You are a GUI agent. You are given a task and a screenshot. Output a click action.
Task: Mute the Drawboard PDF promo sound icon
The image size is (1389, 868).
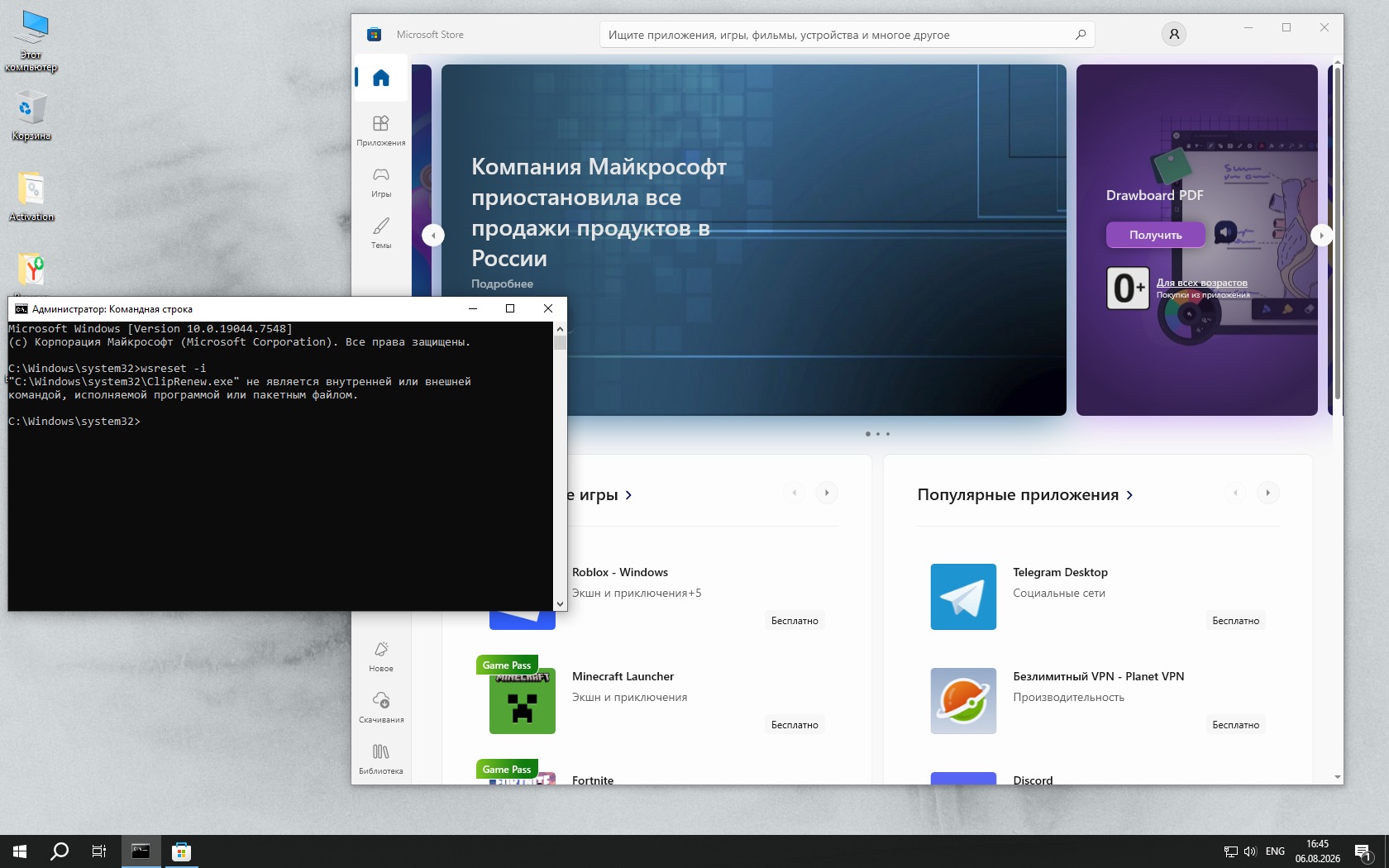point(1225,232)
